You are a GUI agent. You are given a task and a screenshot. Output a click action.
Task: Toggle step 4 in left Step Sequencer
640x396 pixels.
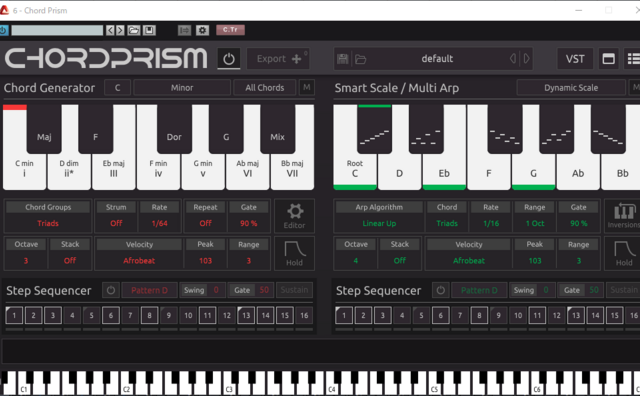click(72, 315)
